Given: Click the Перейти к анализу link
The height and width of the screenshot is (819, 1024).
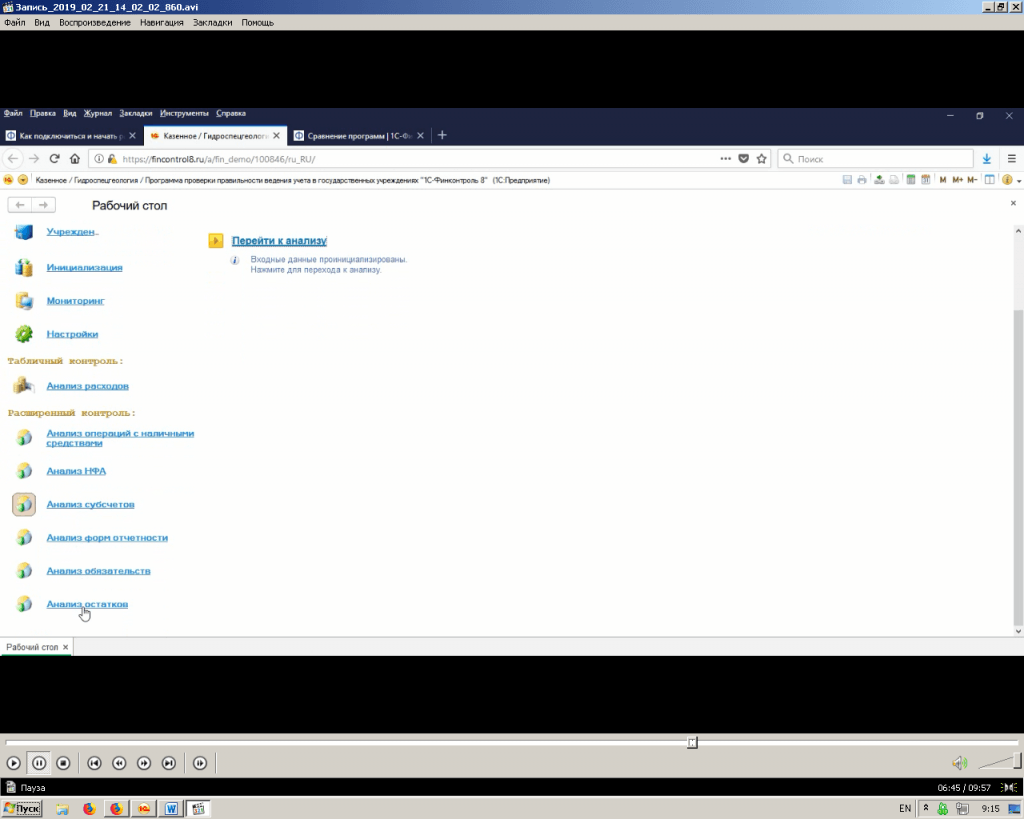Looking at the screenshot, I should point(279,241).
